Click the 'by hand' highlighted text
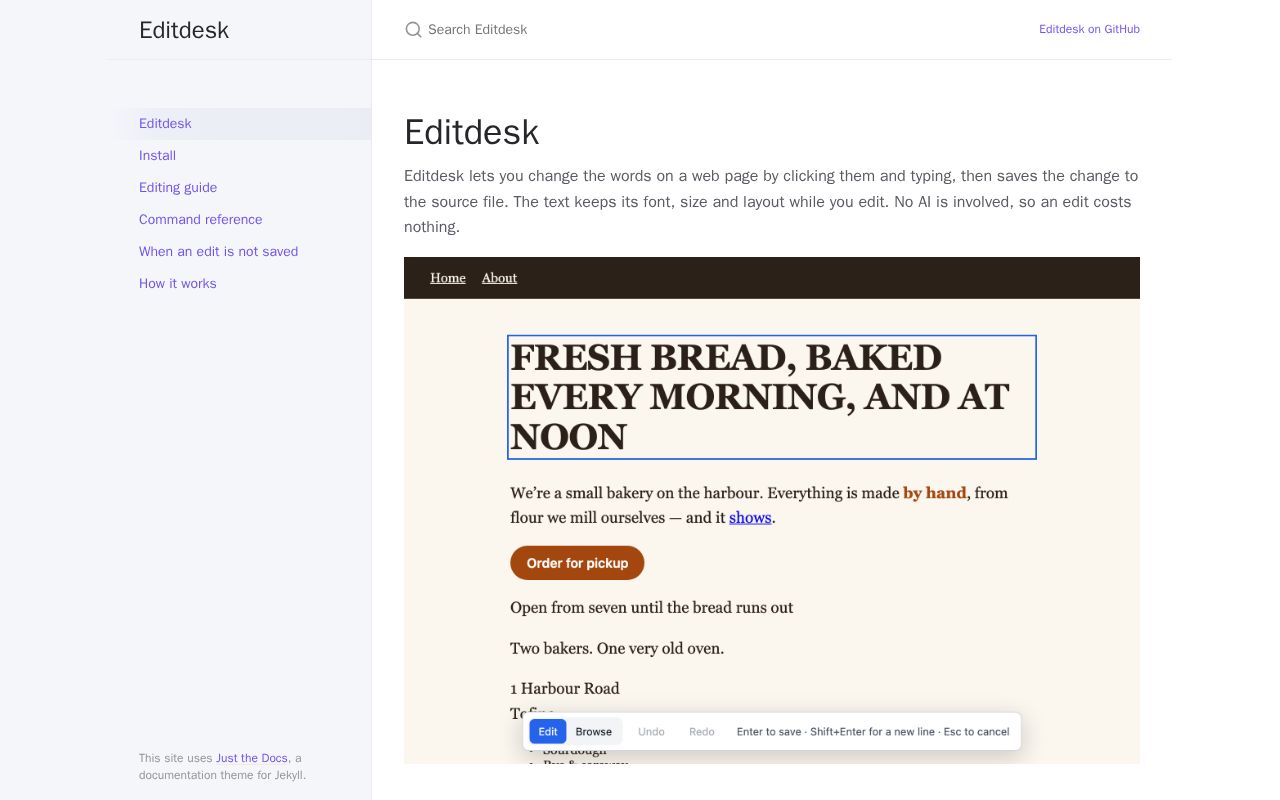The image size is (1280, 800). pyautogui.click(x=935, y=493)
